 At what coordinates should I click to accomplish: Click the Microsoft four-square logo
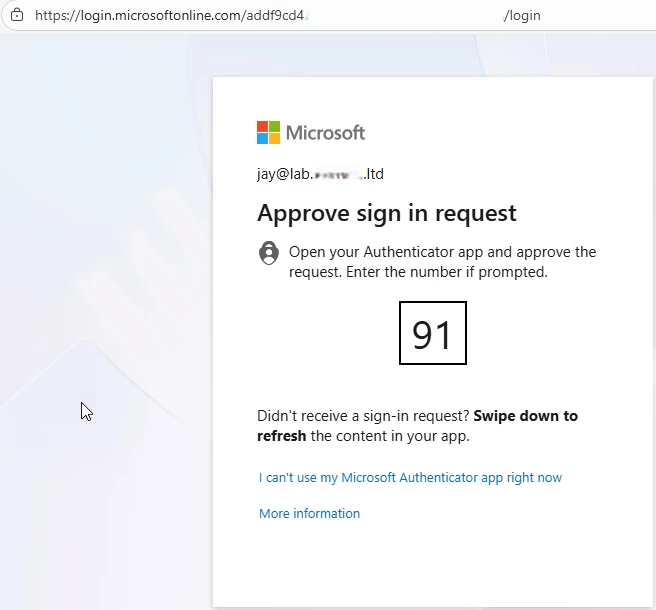click(x=268, y=133)
